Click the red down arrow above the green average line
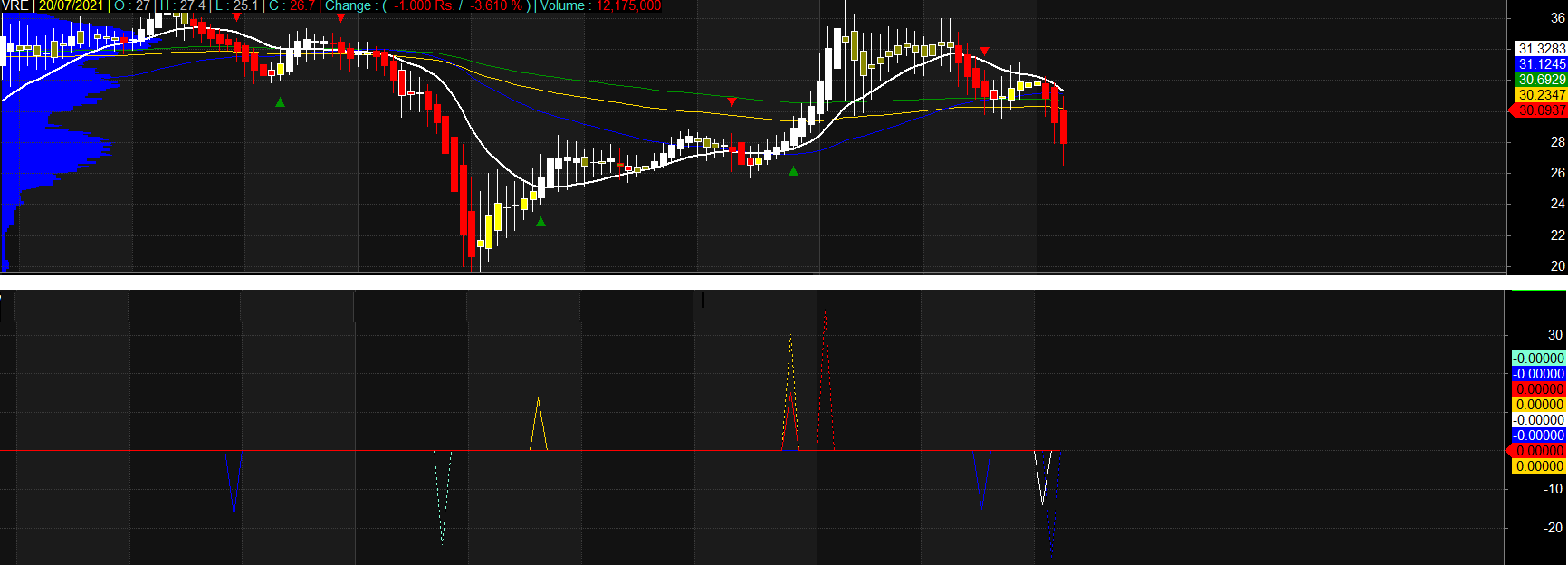The height and width of the screenshot is (565, 1568). coord(731,101)
